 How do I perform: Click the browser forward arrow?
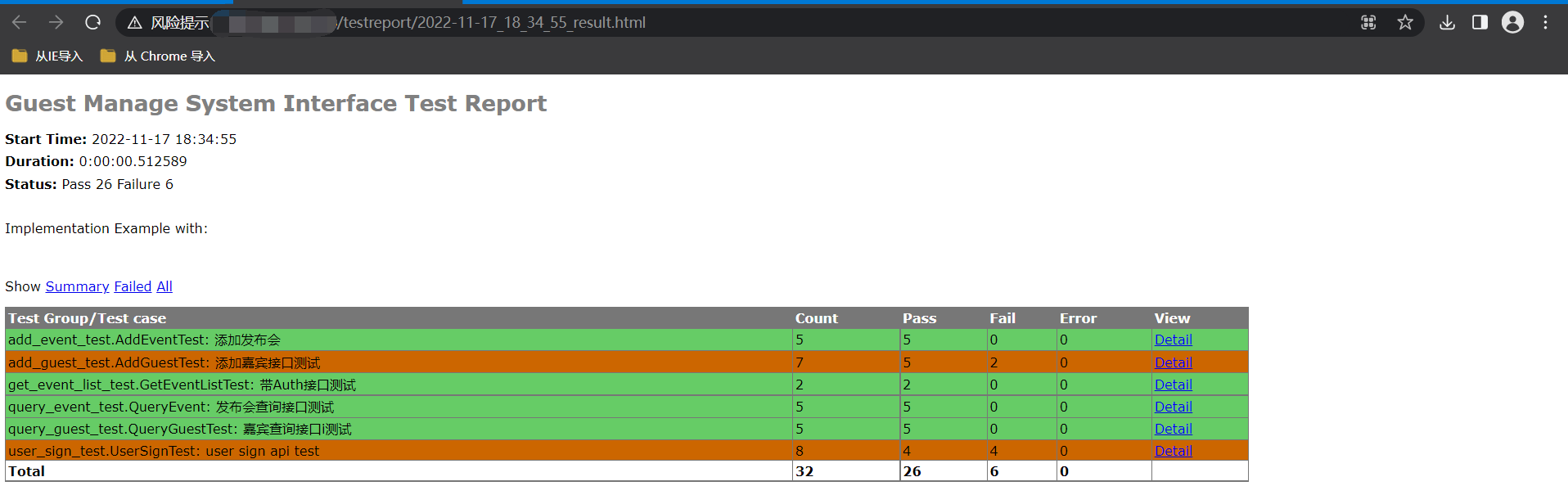pos(56,22)
